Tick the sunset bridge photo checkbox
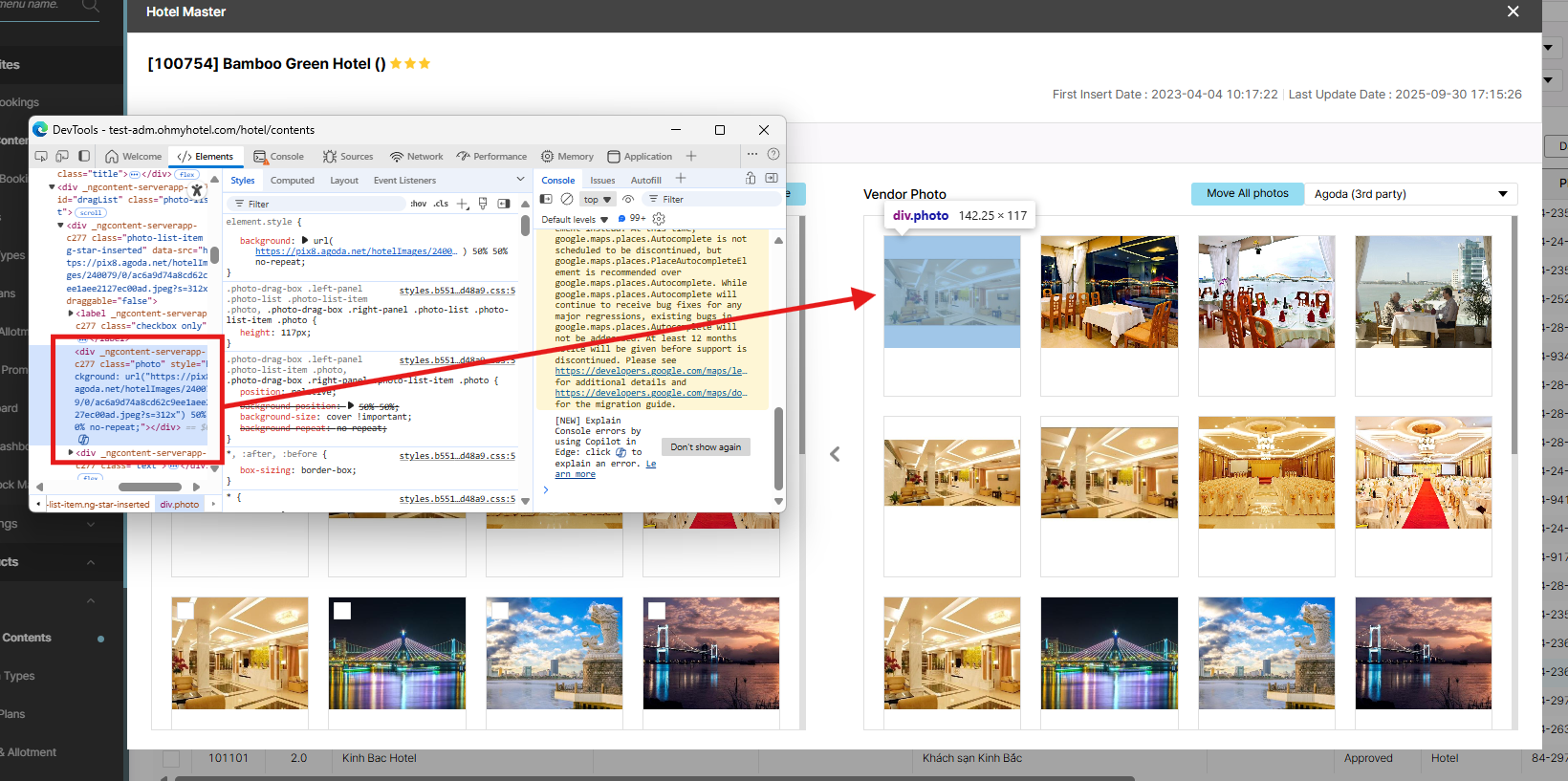This screenshot has height=781, width=1568. click(x=656, y=611)
